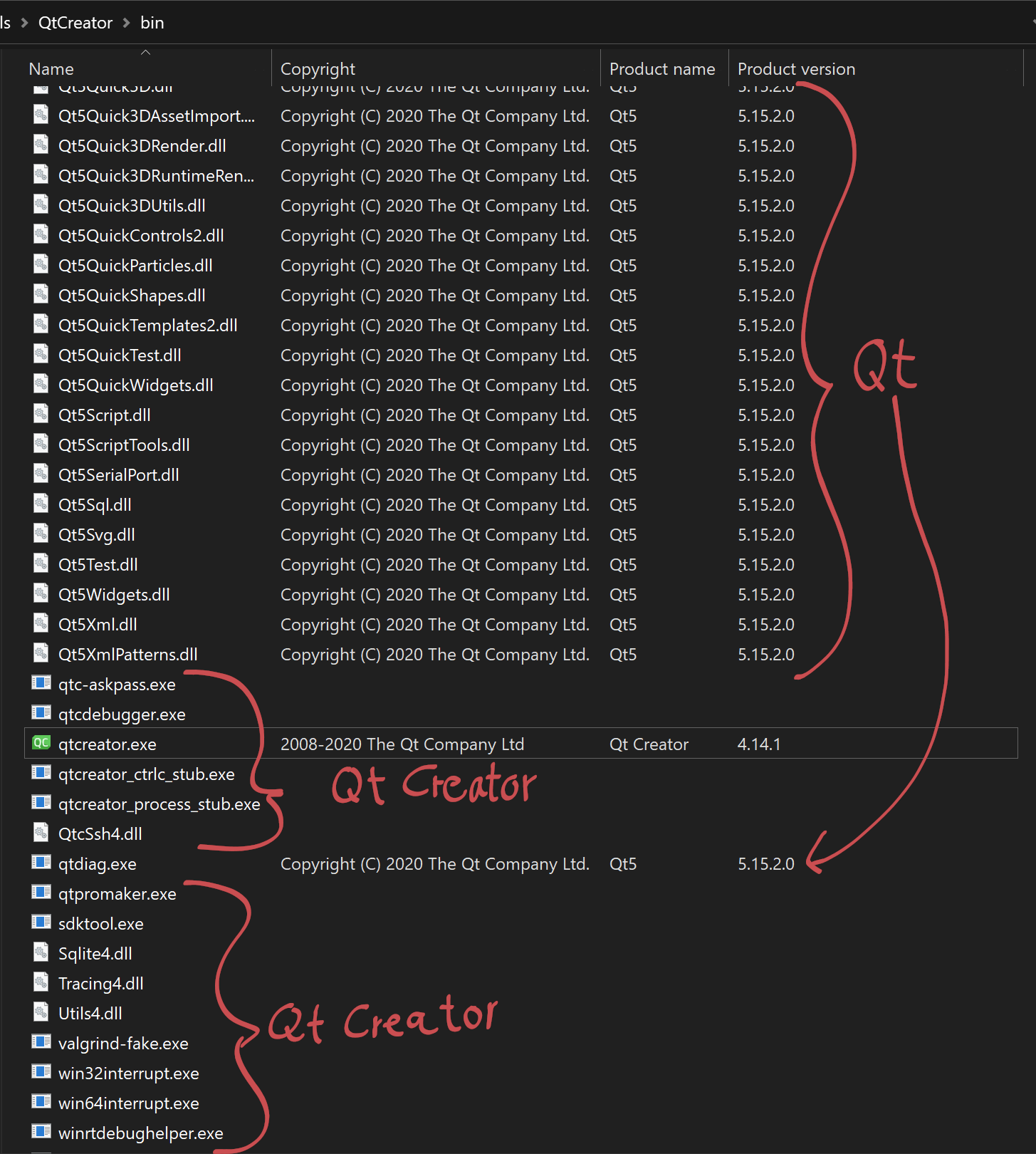Click the Qt5 product name of qtdiag.exe
This screenshot has width=1036, height=1154.
click(x=623, y=863)
